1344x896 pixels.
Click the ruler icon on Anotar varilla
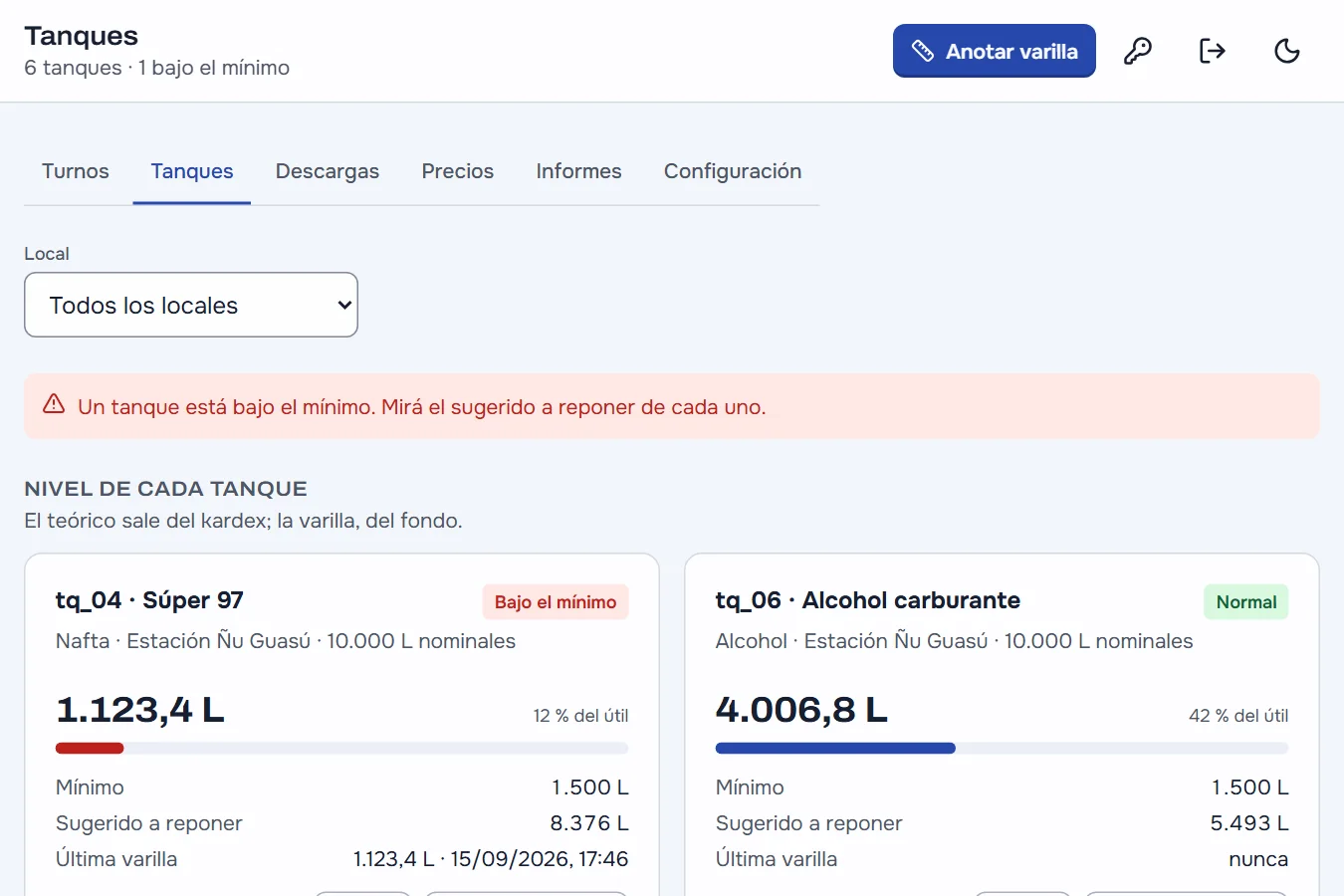pos(923,51)
